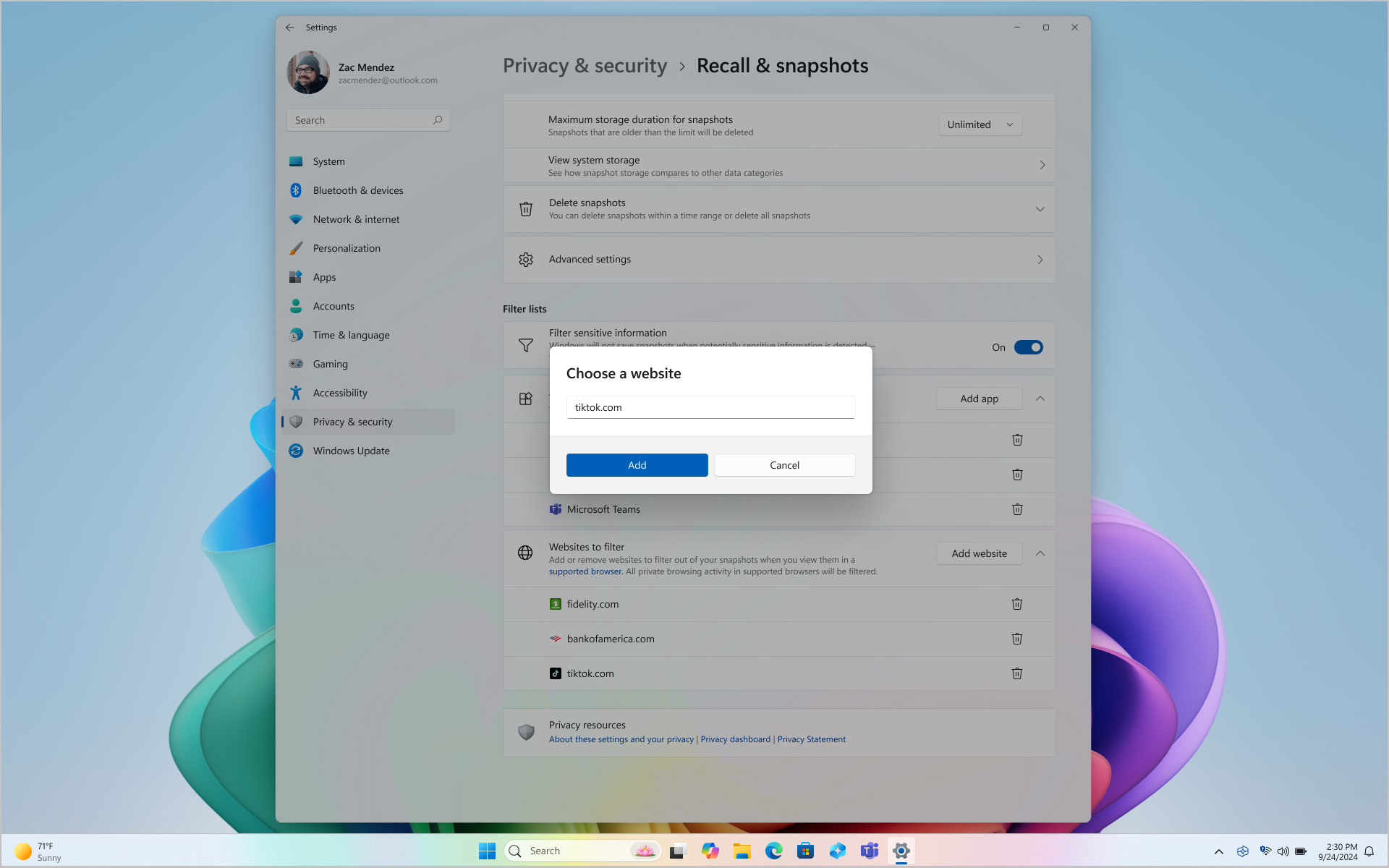Click the tiktok.com input field
The image size is (1389, 868).
tap(711, 407)
